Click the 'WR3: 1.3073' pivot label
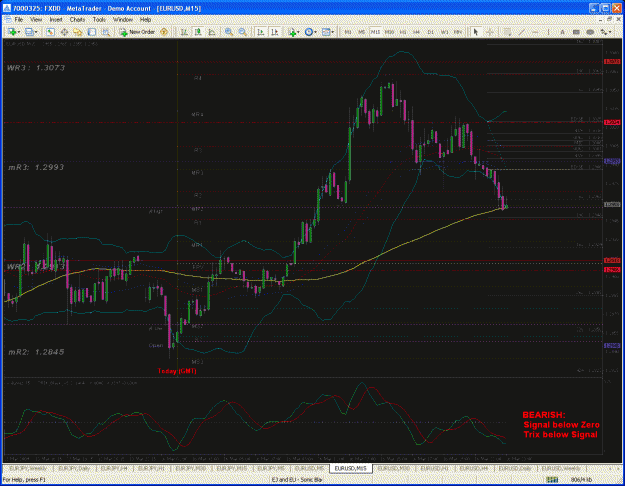 click(36, 68)
